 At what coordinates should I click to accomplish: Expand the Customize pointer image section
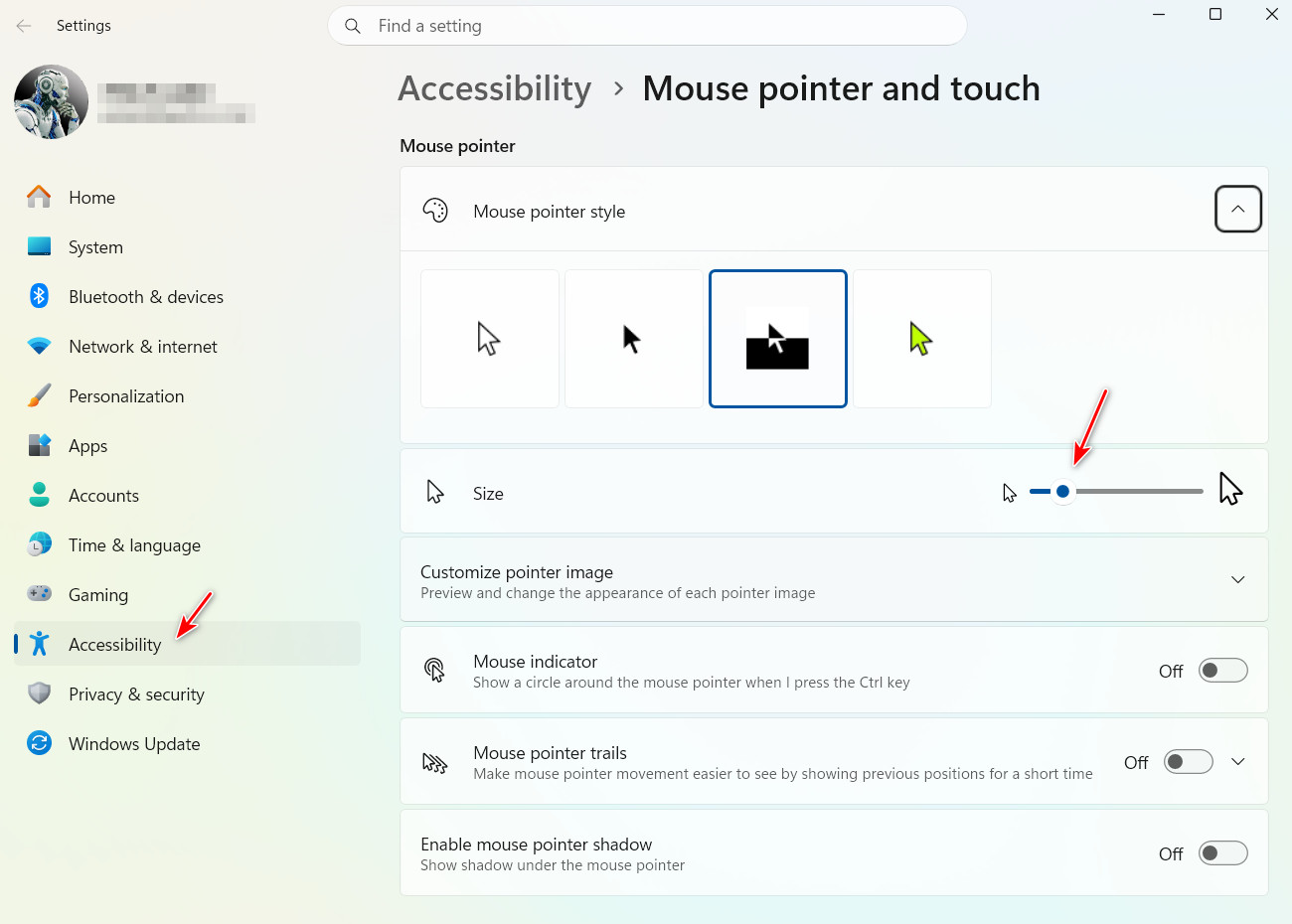(1238, 580)
